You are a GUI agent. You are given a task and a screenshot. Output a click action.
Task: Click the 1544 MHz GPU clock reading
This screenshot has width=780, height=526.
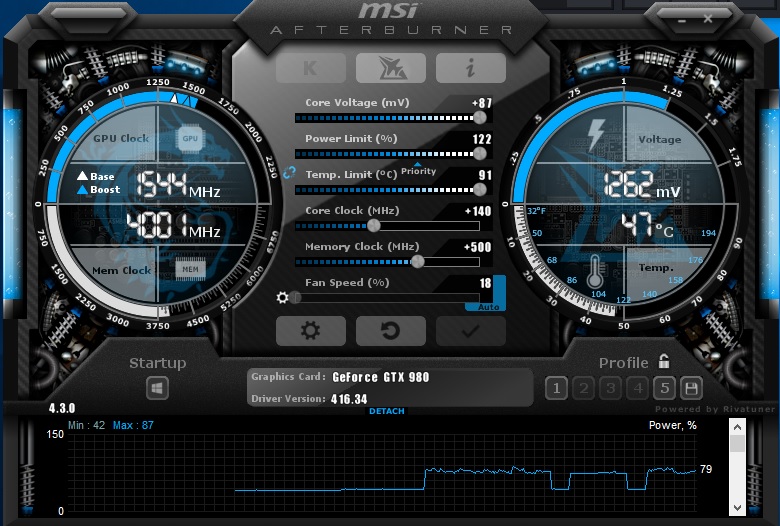tap(178, 185)
